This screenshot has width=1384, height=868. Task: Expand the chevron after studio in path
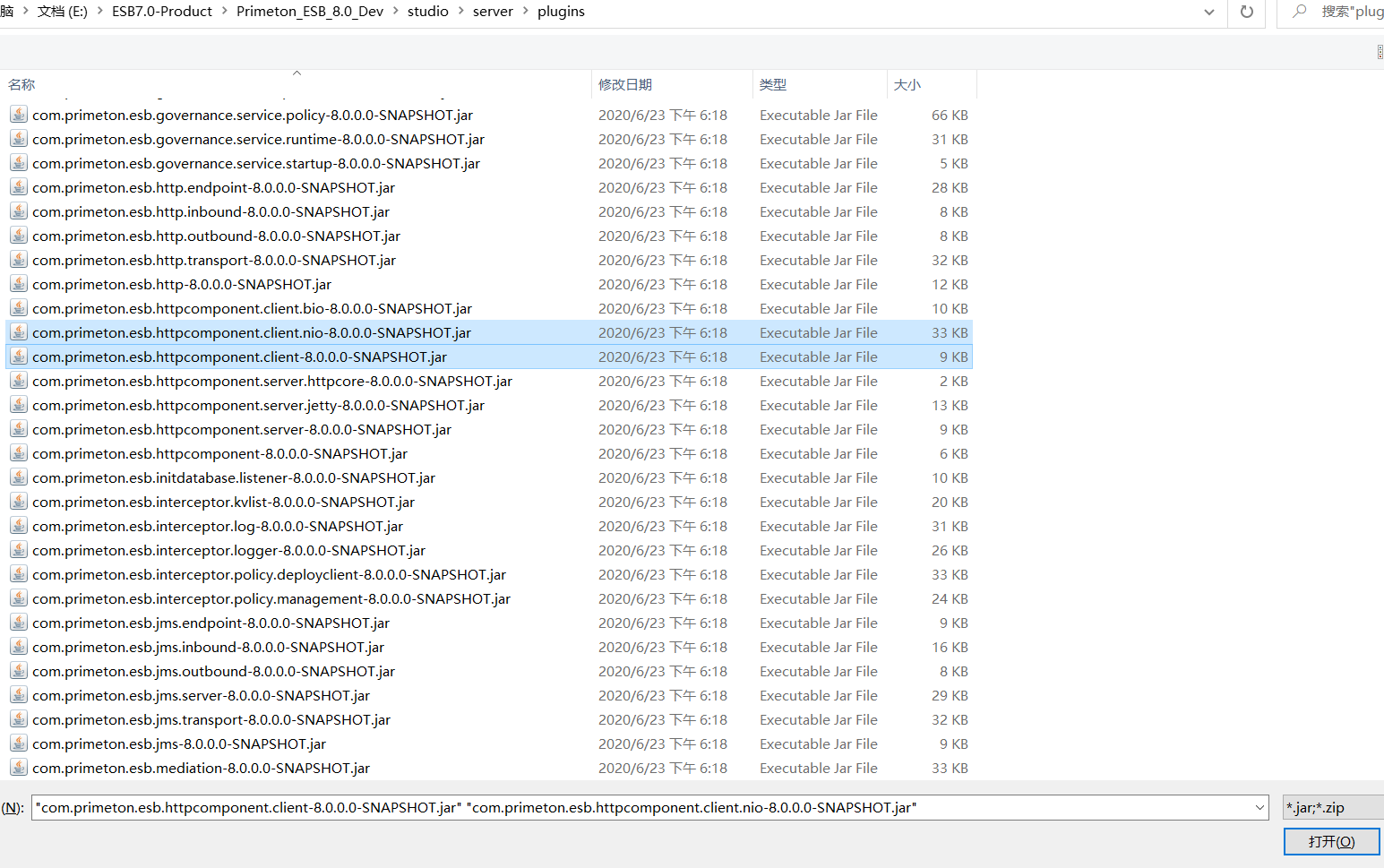[x=460, y=12]
